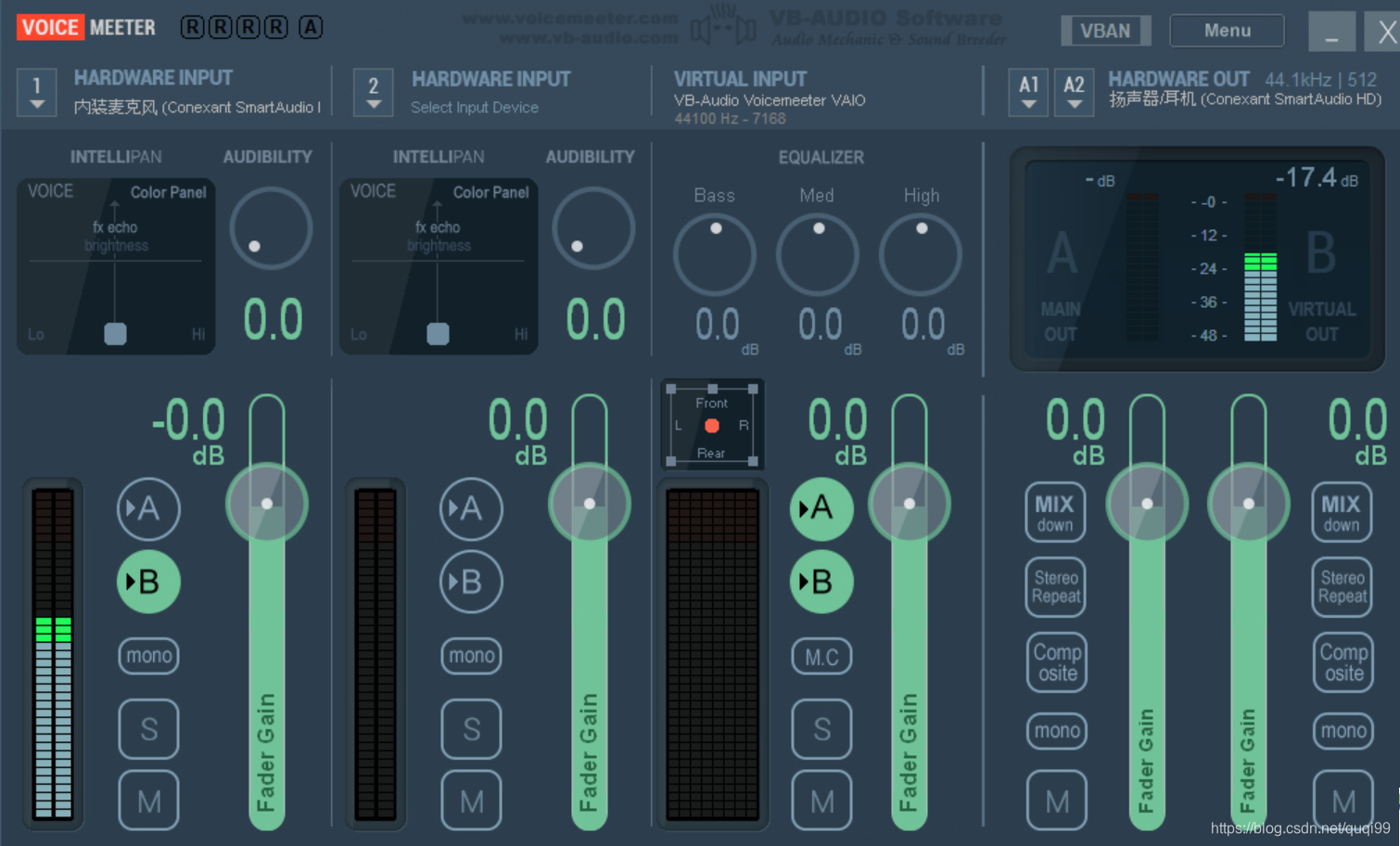Solo Hardware Input 2 strip
The width and height of the screenshot is (1400, 846).
471,729
